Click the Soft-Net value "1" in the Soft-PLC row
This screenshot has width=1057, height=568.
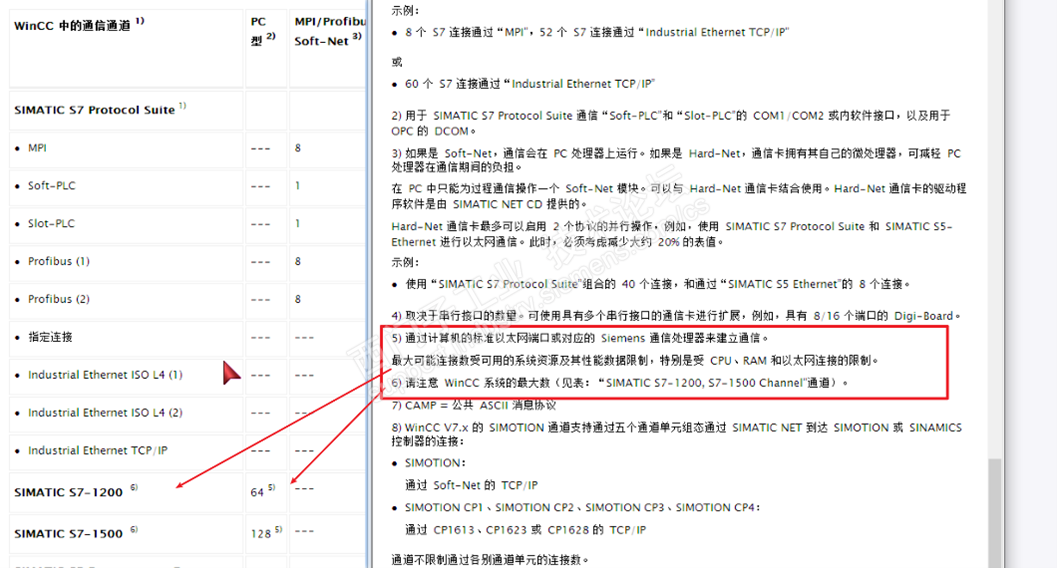(297, 185)
